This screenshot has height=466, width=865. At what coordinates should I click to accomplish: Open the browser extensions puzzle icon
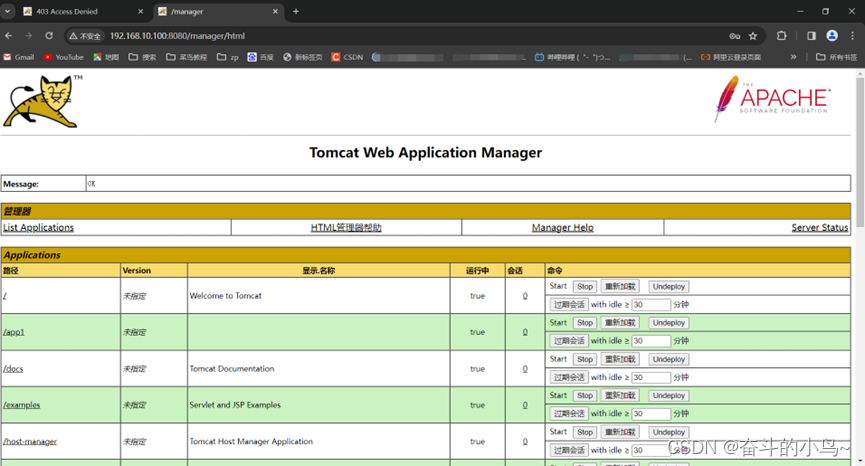click(x=782, y=36)
